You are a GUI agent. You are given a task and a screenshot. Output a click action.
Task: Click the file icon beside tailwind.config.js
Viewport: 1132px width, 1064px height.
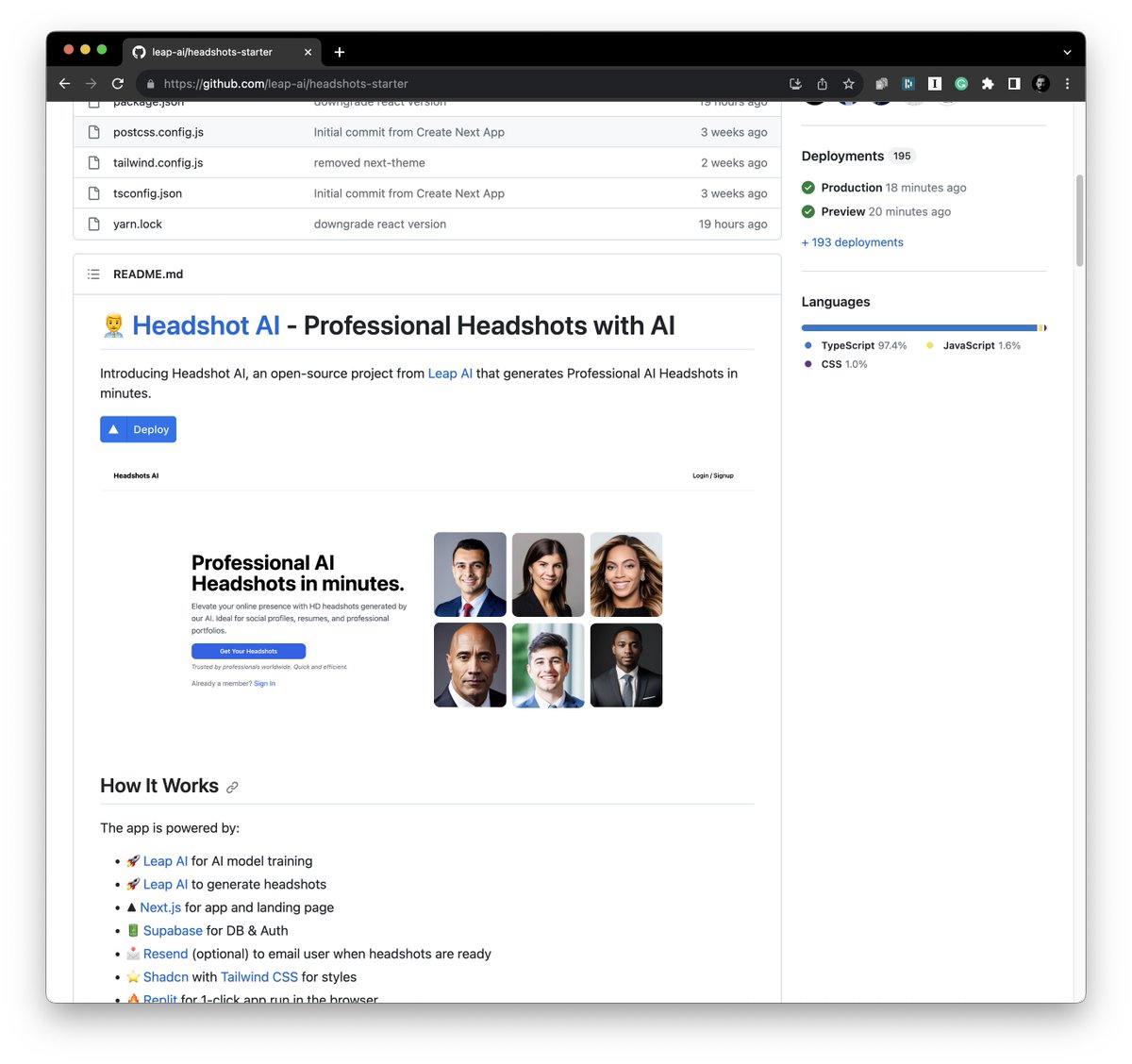93,163
